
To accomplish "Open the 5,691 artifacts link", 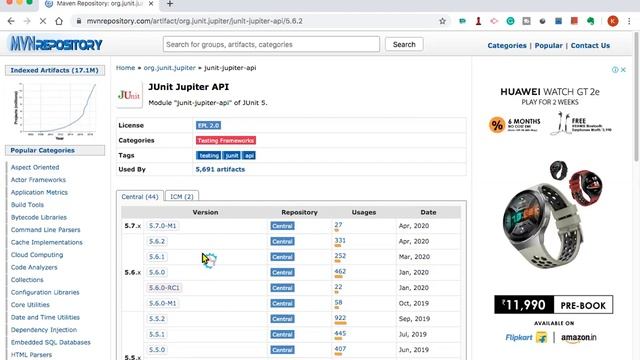I will (220, 169).
